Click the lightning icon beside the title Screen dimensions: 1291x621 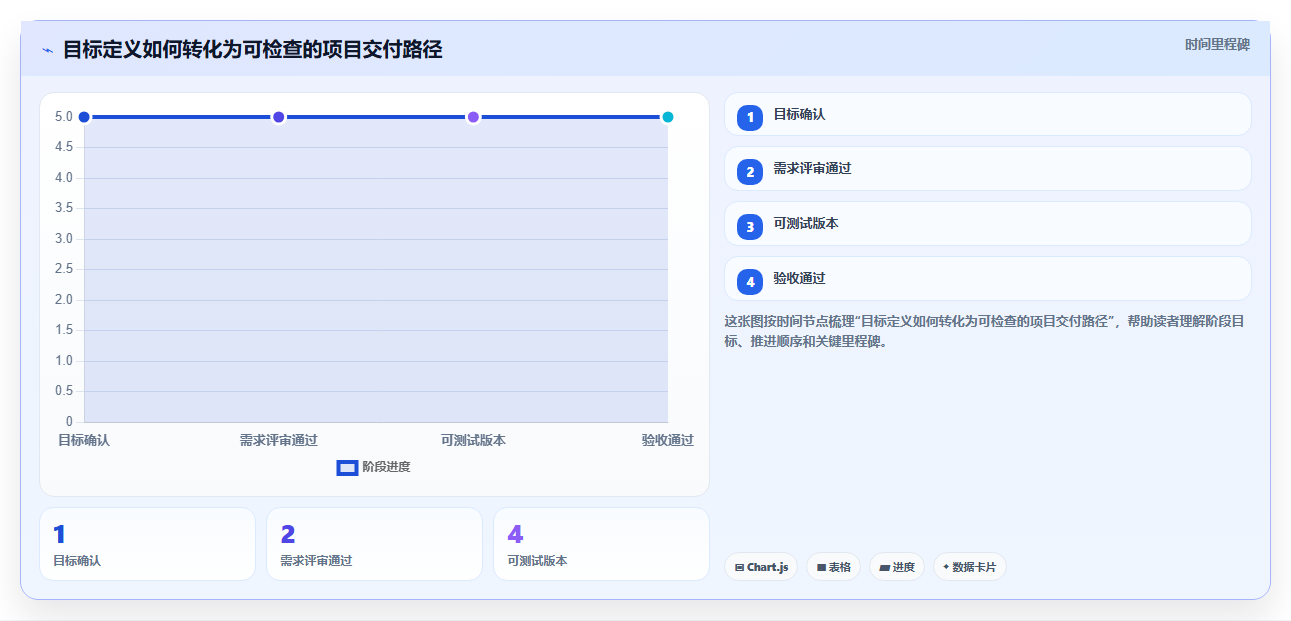coord(48,50)
